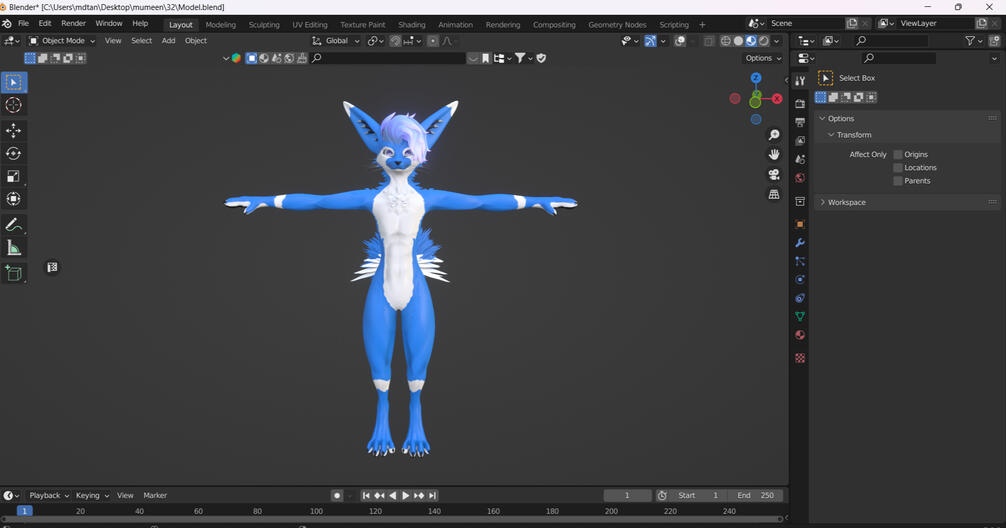Switch to the Geometry Nodes workspace tab

[x=617, y=24]
